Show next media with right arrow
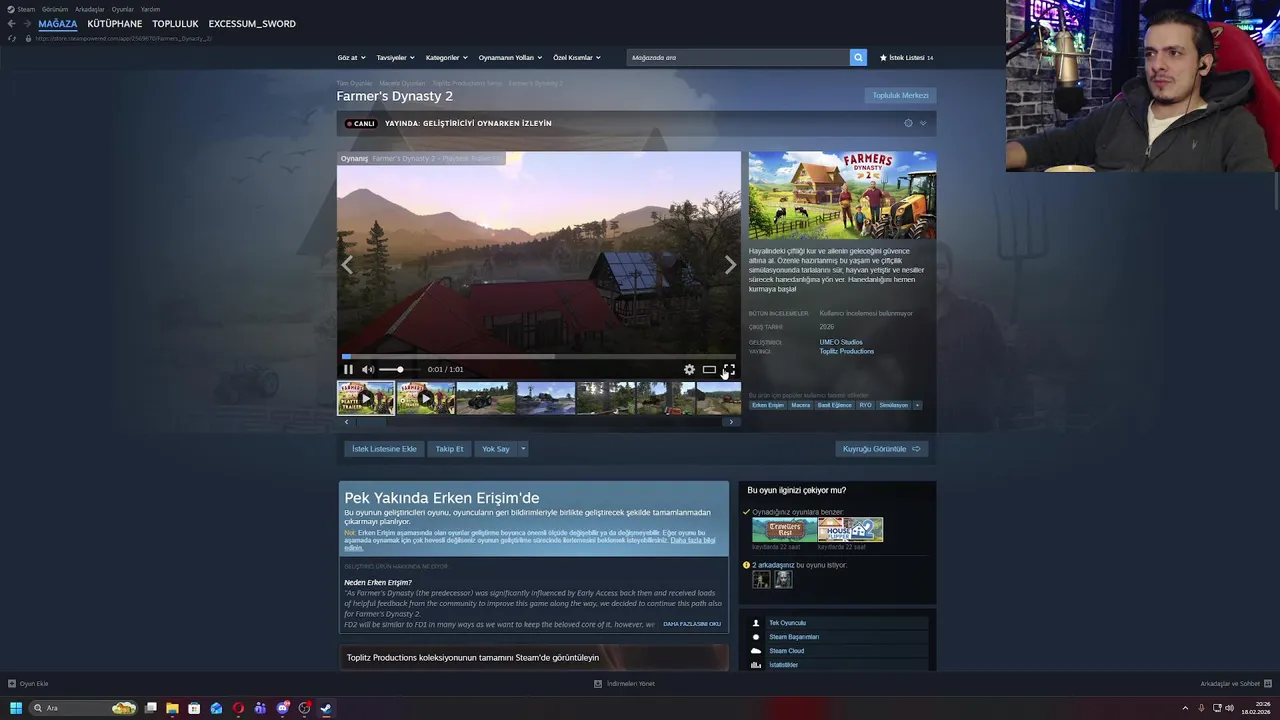Viewport: 1280px width, 720px height. pyautogui.click(x=730, y=265)
